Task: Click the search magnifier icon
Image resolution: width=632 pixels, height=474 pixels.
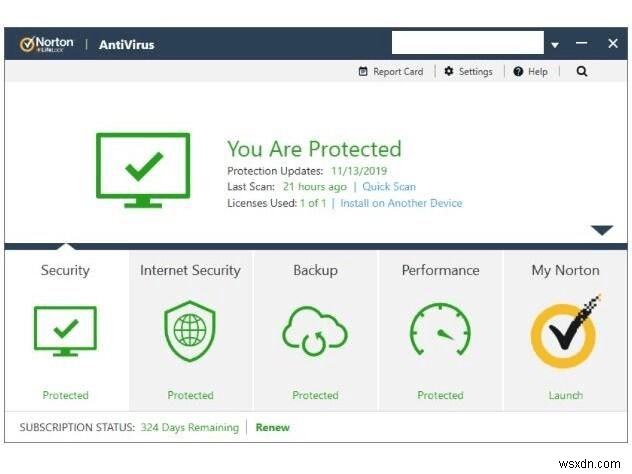Action: click(x=582, y=72)
